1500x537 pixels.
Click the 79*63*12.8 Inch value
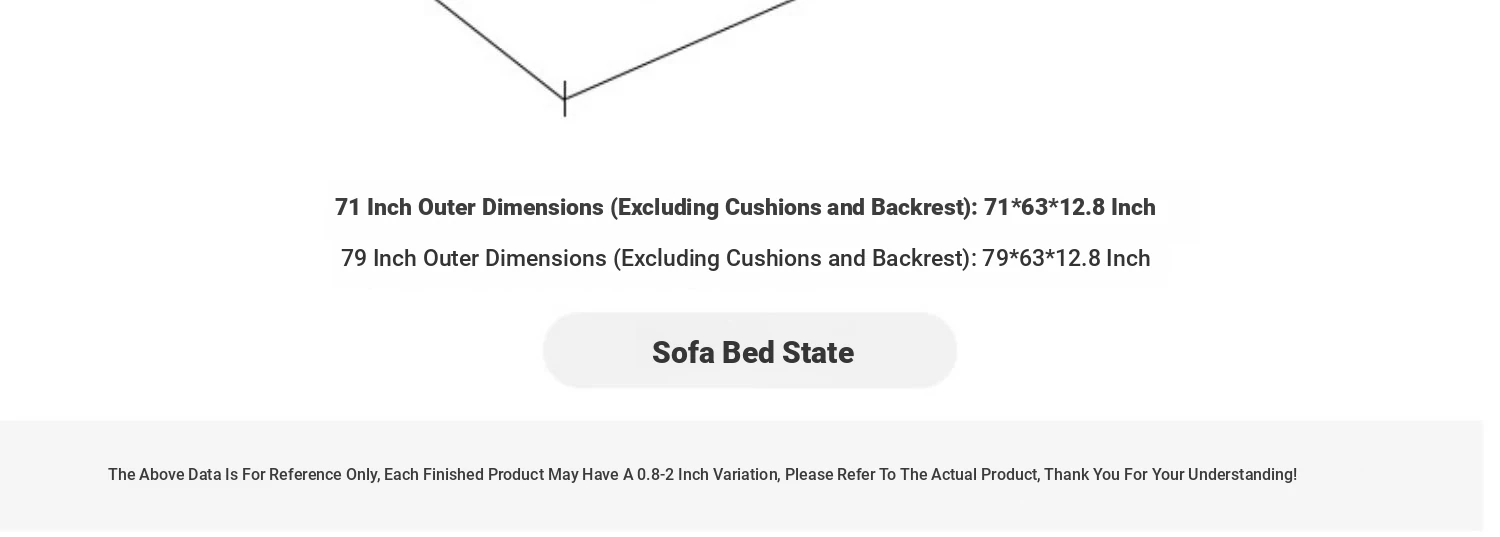coord(1066,258)
